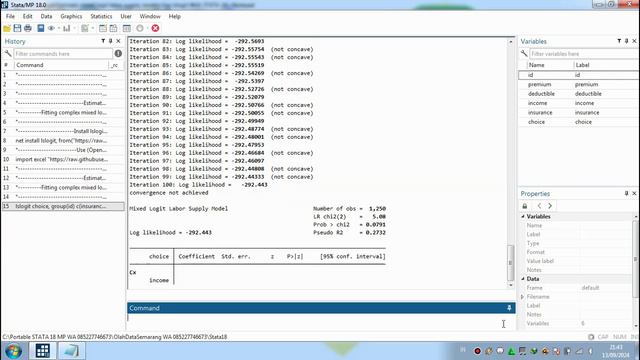Open the Data menu
The image size is (640, 360).
46,16
